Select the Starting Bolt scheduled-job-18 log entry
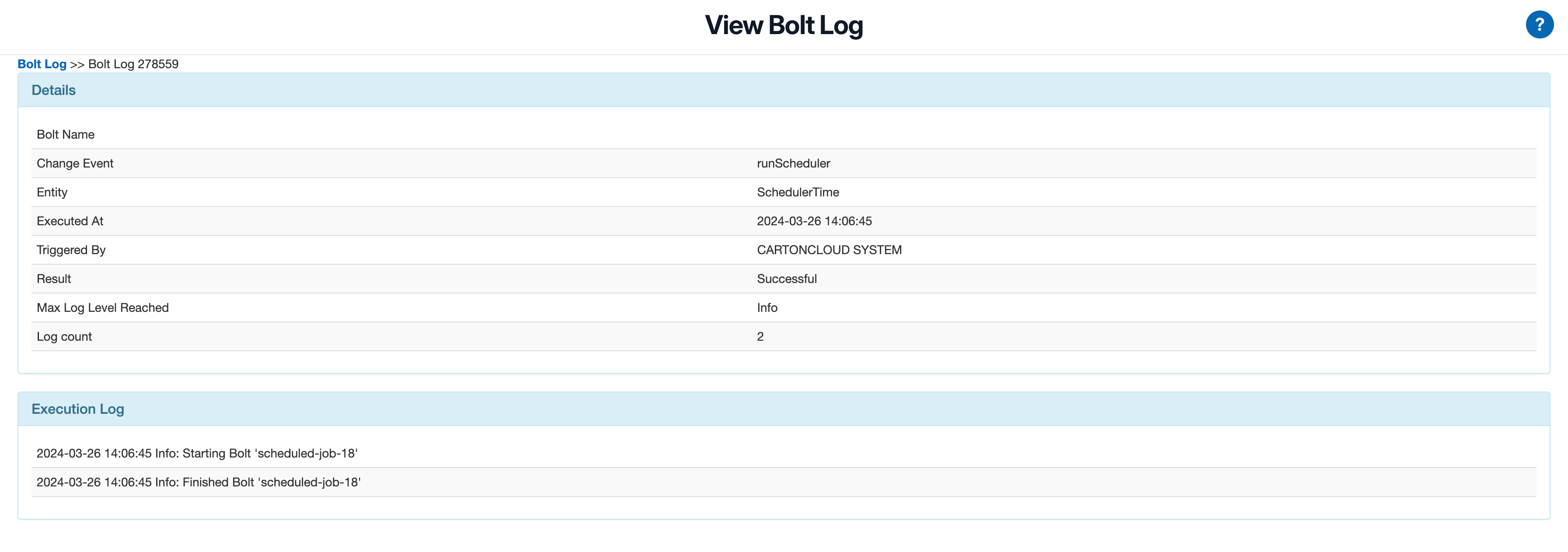1568x552 pixels. click(197, 453)
